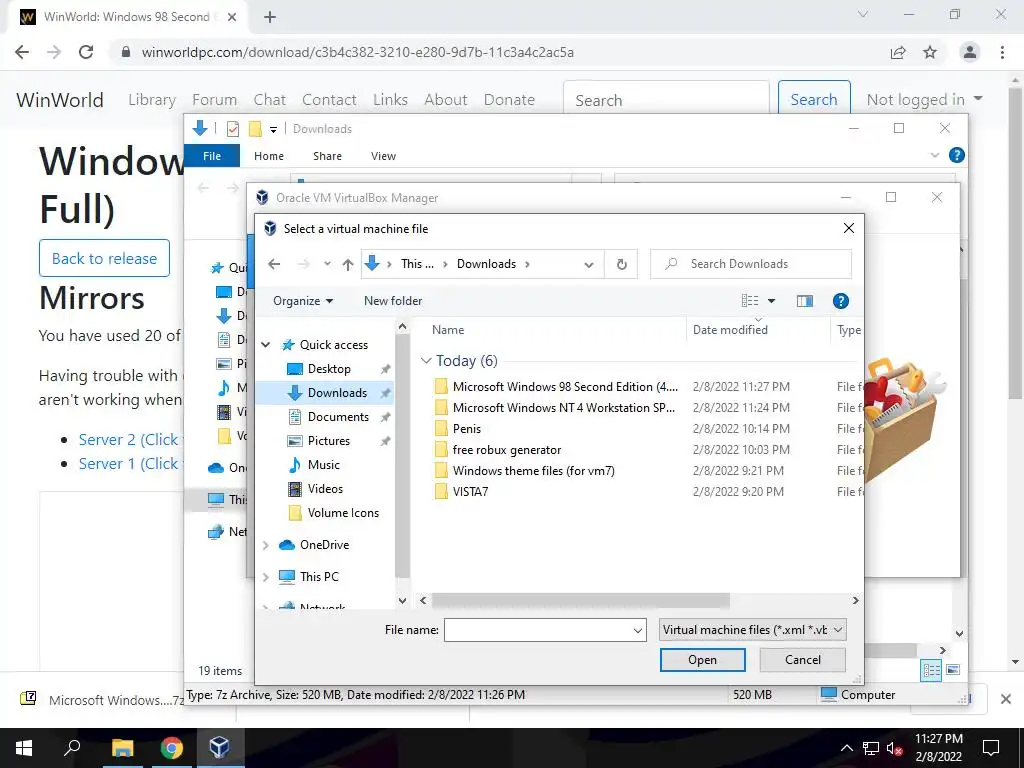
Task: Click New folder in the dialog
Action: pyautogui.click(x=393, y=301)
